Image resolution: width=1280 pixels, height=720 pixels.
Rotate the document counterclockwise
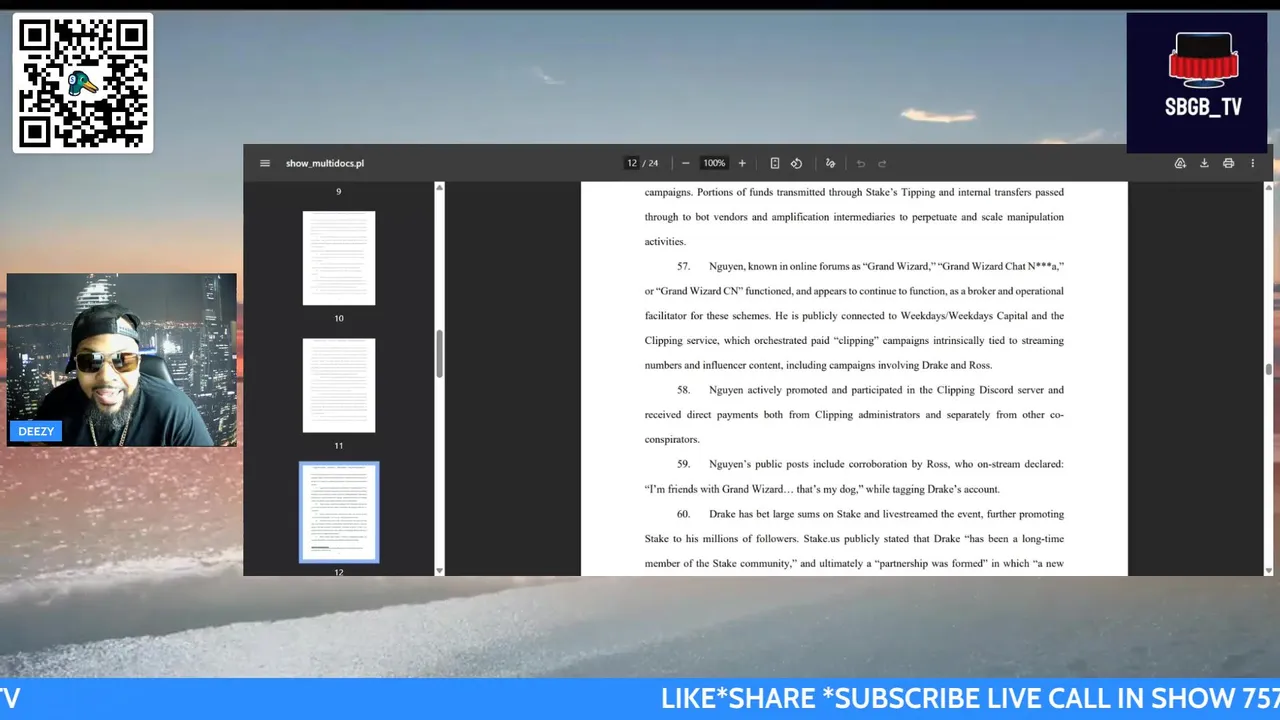(x=796, y=163)
